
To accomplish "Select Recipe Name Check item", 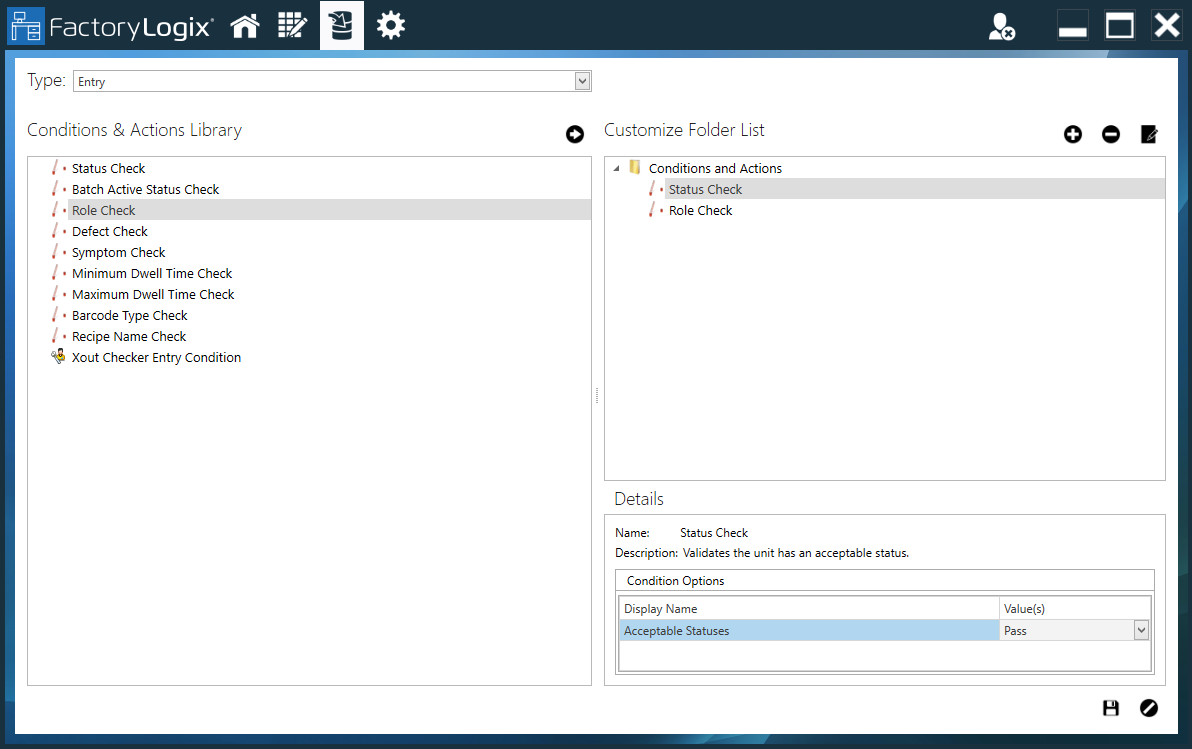I will [x=128, y=336].
